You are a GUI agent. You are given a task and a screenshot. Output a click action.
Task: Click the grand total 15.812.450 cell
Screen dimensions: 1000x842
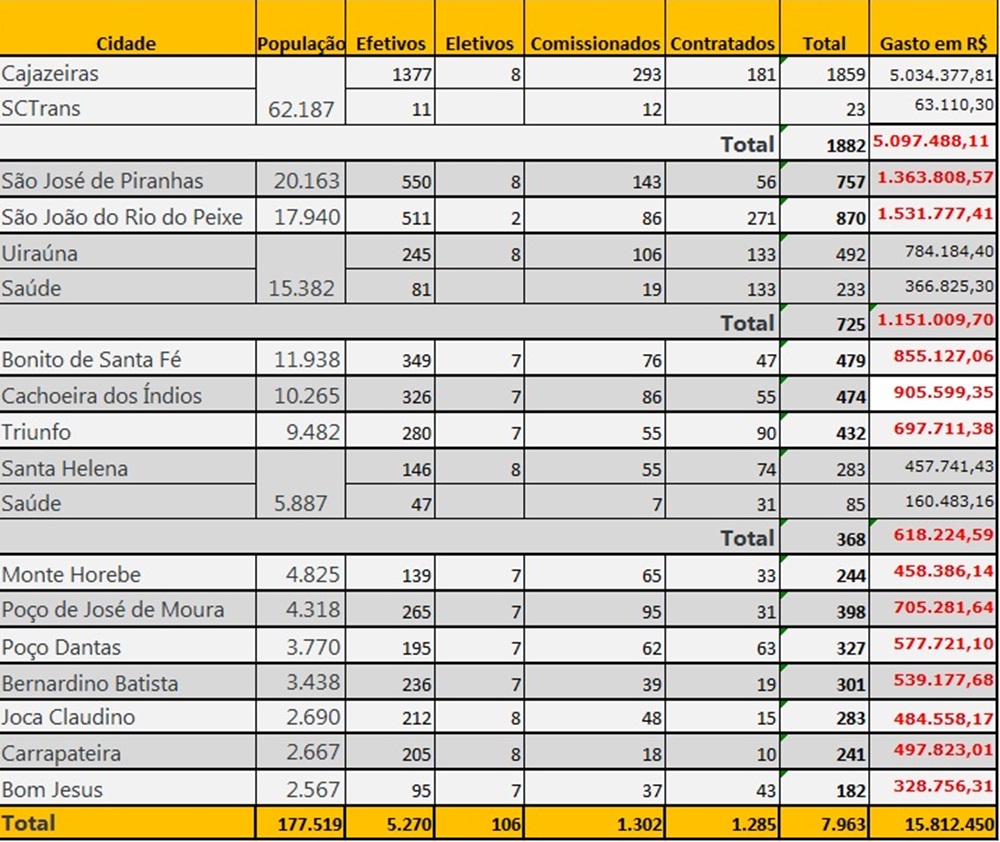[933, 825]
